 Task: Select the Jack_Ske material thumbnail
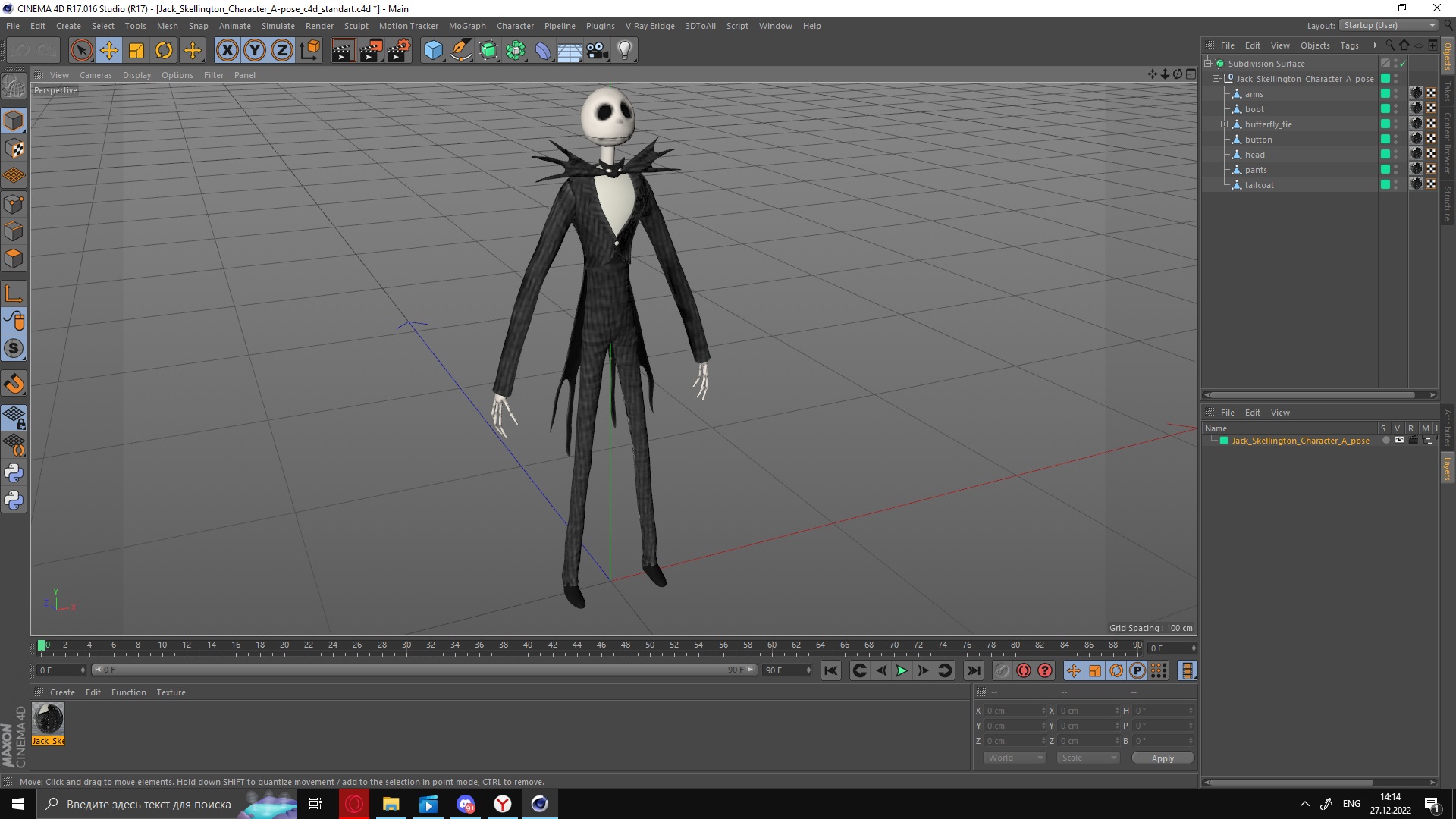(x=48, y=718)
